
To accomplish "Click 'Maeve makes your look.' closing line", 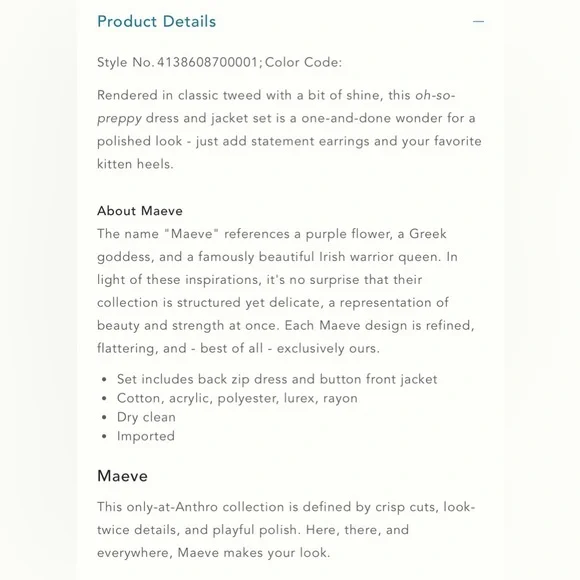I will (x=213, y=553).
